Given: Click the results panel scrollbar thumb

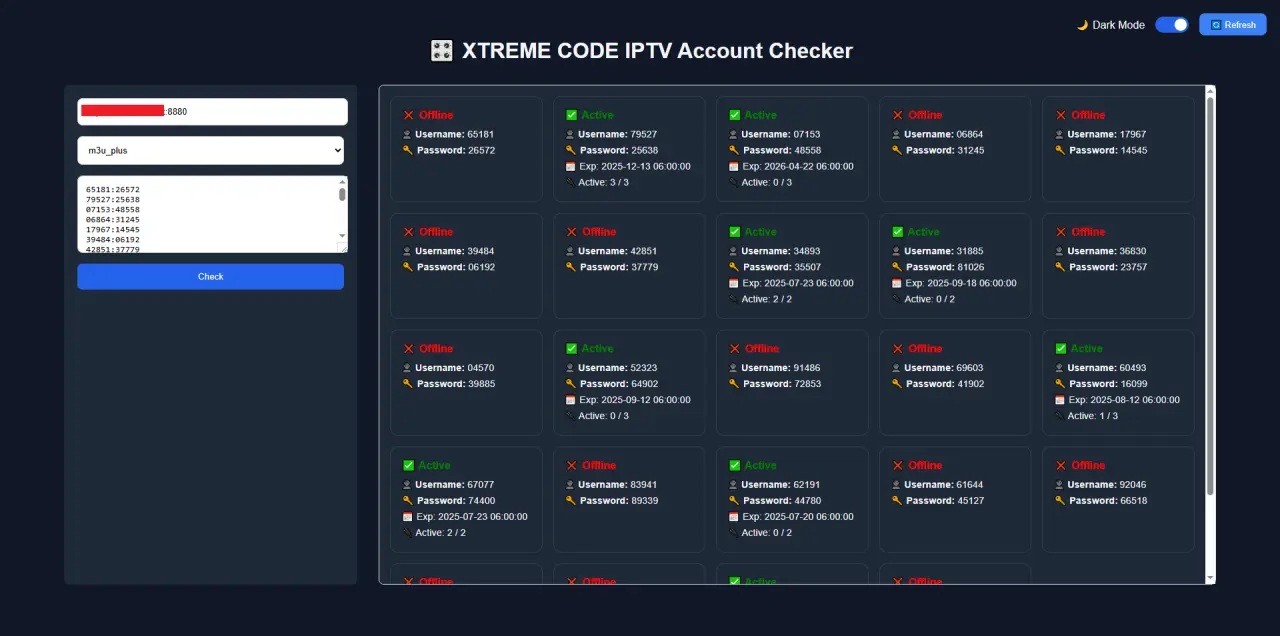Looking at the screenshot, I should click(x=1210, y=295).
